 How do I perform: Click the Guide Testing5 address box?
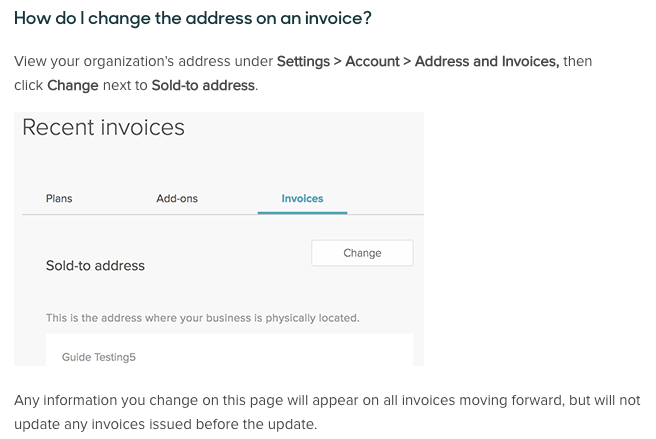230,350
